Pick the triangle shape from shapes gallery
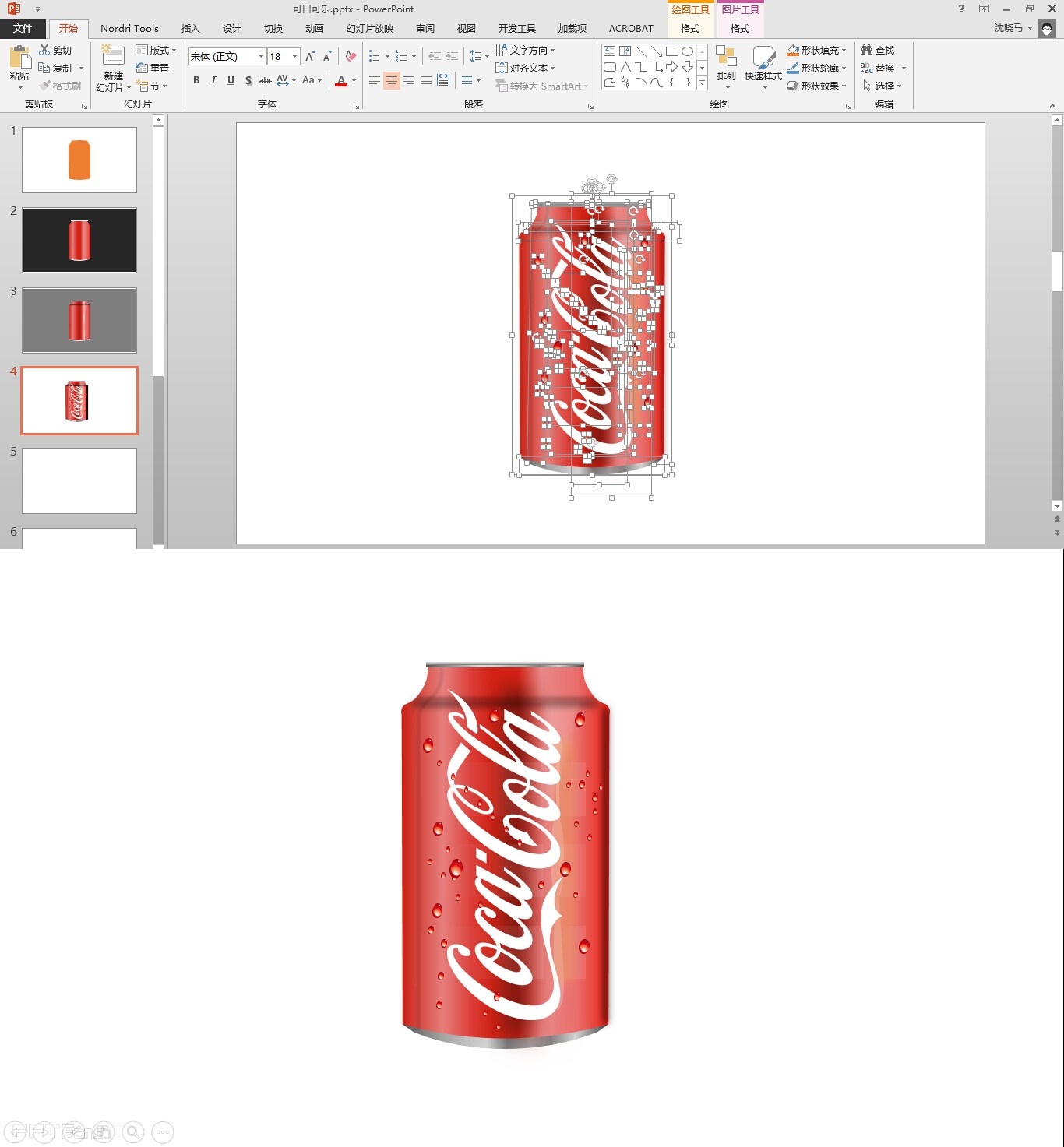The width and height of the screenshot is (1064, 1147). click(x=625, y=67)
